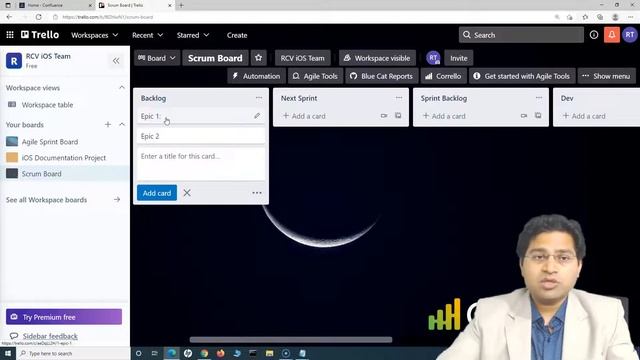Open the iOS Documentation Project board
The height and width of the screenshot is (360, 640).
(x=64, y=158)
